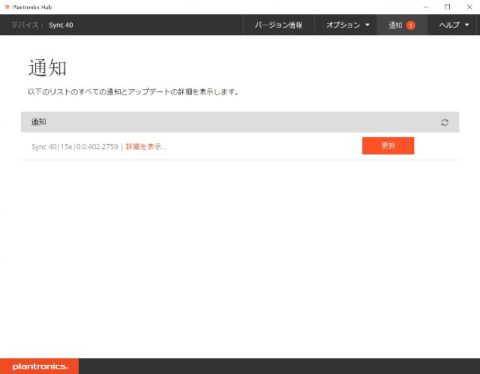Select the Sync 40|15e|0.0.402.2759 firmware text
This screenshot has width=480, height=374.
pyautogui.click(x=75, y=147)
